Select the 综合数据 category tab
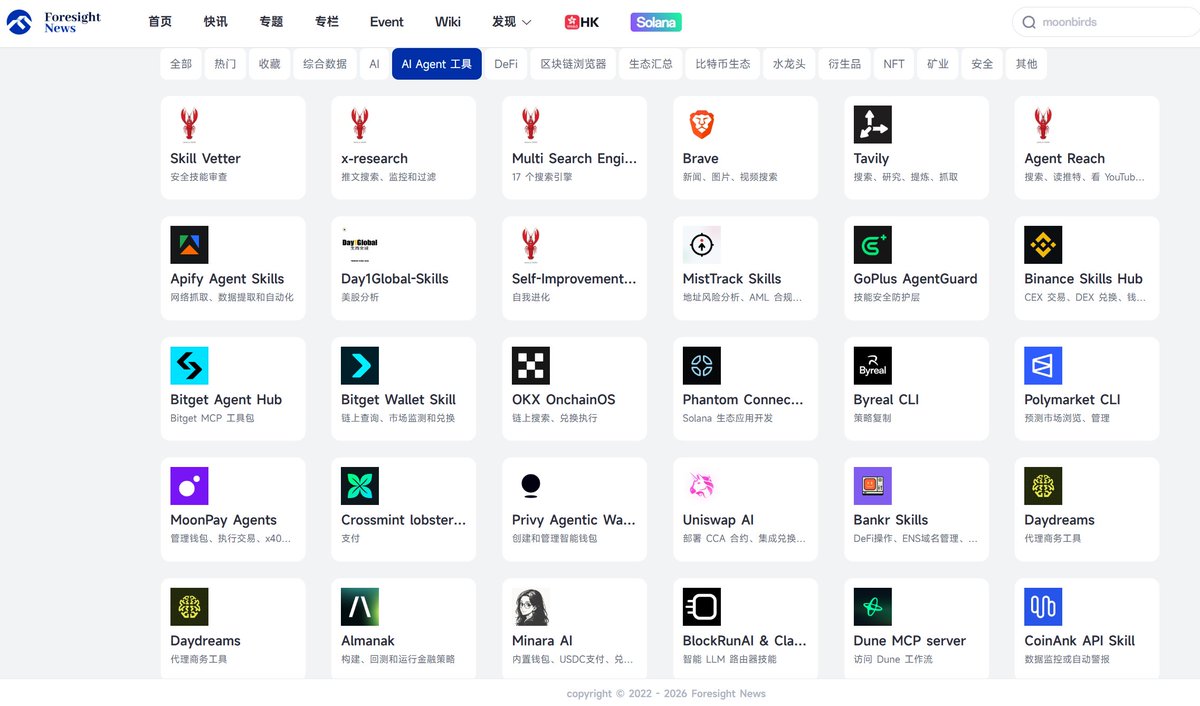 [325, 64]
